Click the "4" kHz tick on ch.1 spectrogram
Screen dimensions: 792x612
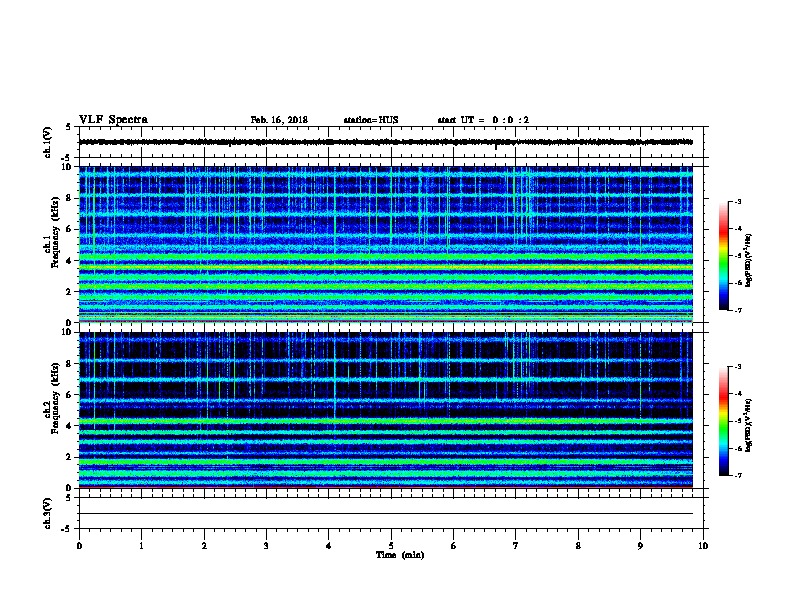pos(69,261)
